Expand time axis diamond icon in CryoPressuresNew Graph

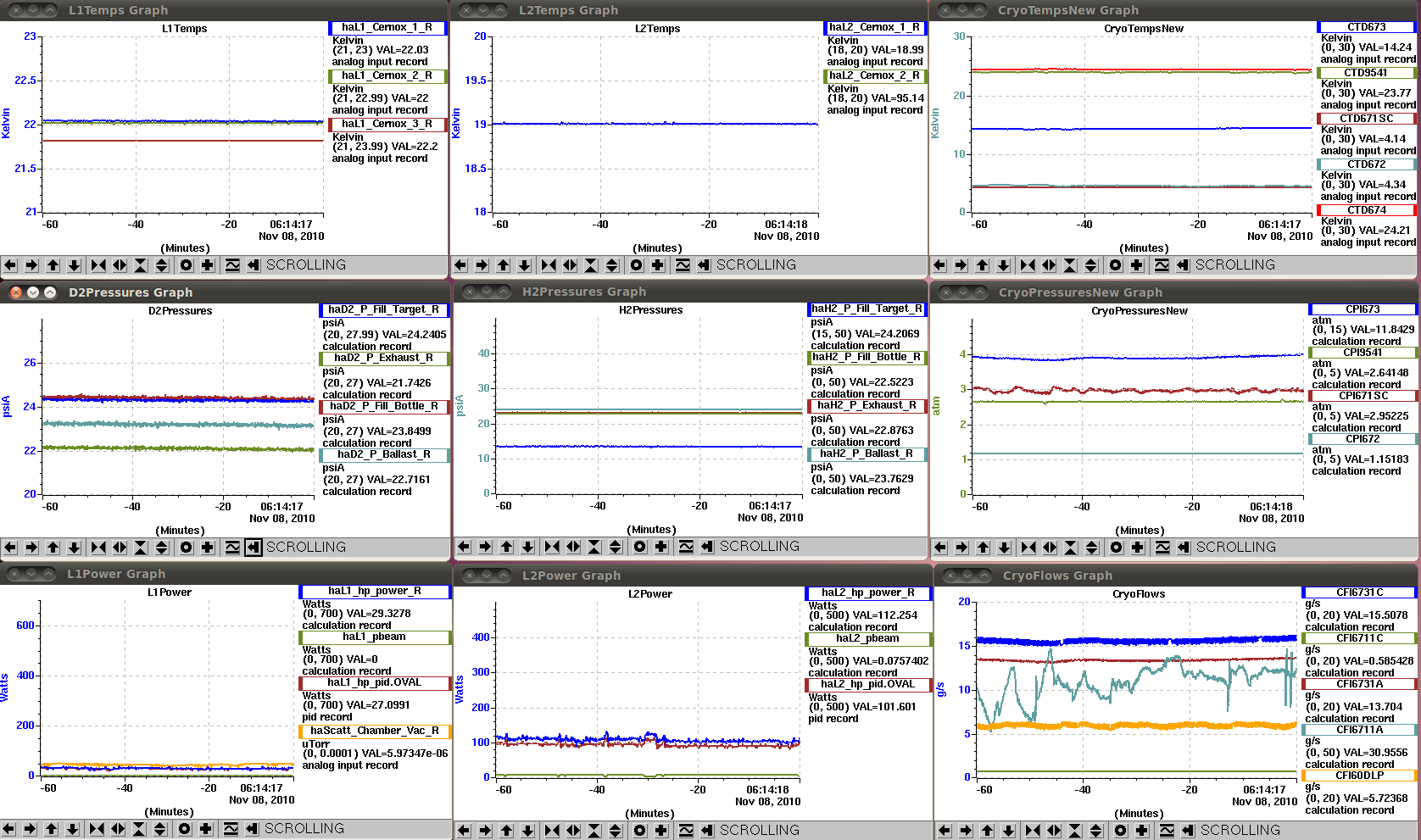[x=1050, y=548]
